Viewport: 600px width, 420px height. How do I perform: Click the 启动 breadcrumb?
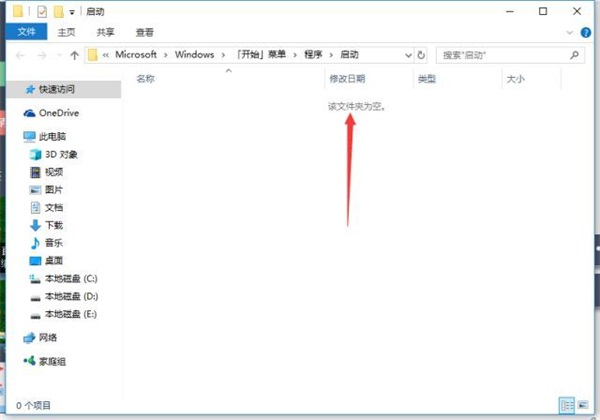(x=349, y=55)
